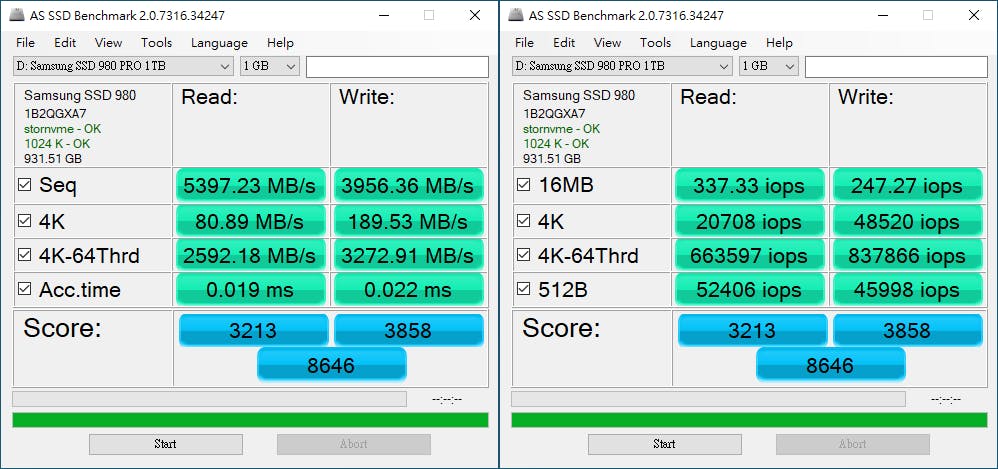
Task: Click AS SSD app icon in left window title bar
Action: coord(16,15)
